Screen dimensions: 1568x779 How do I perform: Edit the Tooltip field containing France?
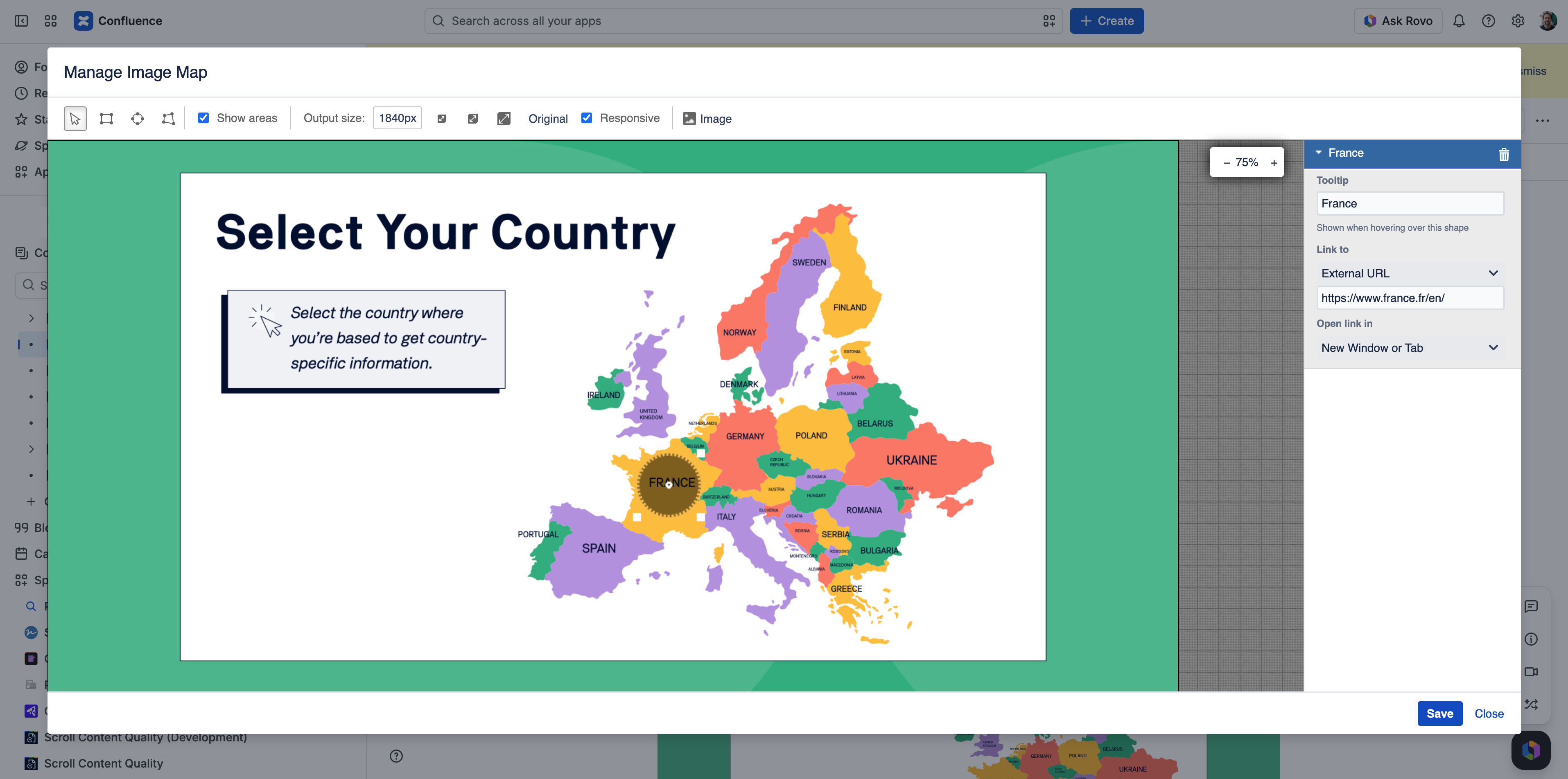point(1410,204)
